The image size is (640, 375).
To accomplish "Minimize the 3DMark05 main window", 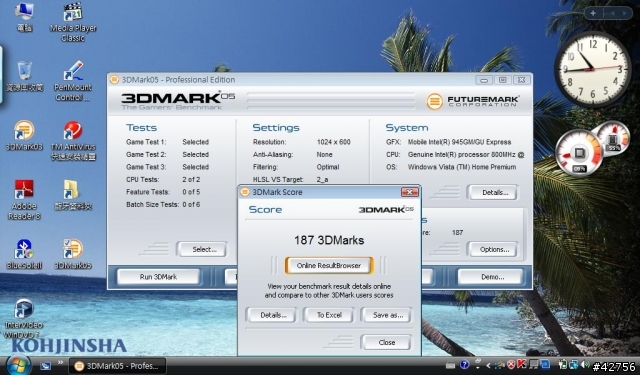I will pos(484,80).
